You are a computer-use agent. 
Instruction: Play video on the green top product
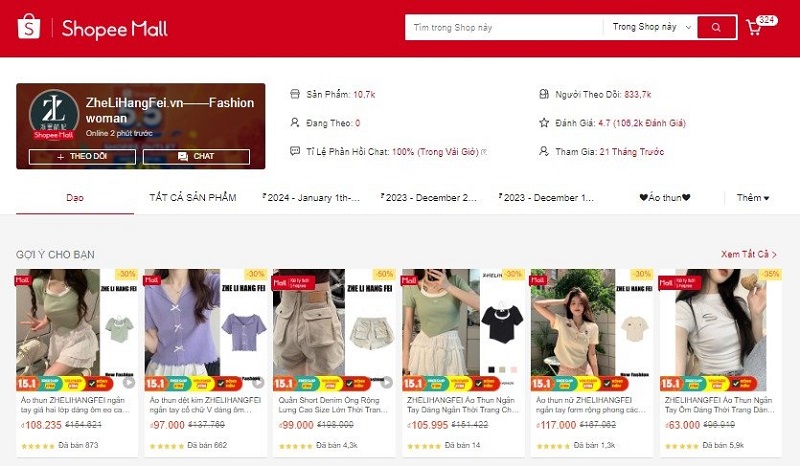point(129,382)
